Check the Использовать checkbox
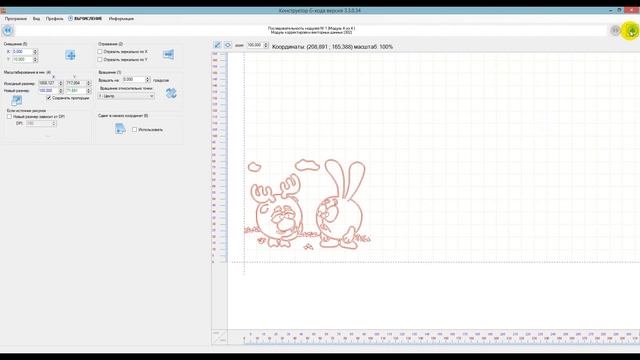 click(x=134, y=129)
